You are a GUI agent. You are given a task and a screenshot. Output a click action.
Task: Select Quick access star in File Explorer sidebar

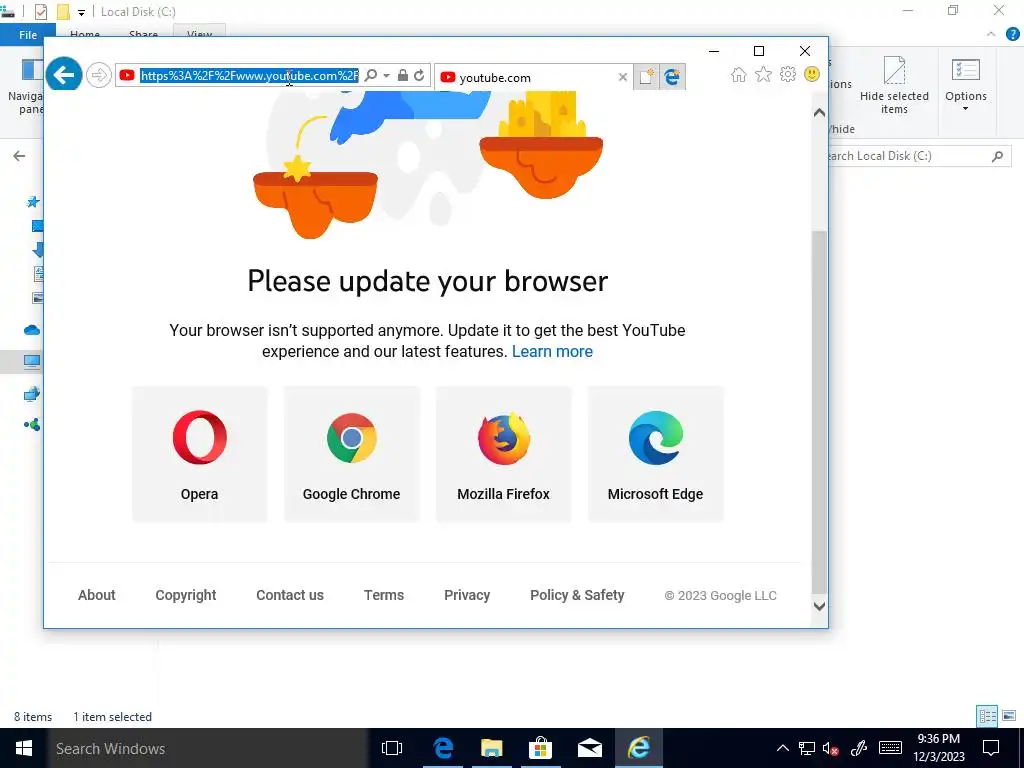33,202
